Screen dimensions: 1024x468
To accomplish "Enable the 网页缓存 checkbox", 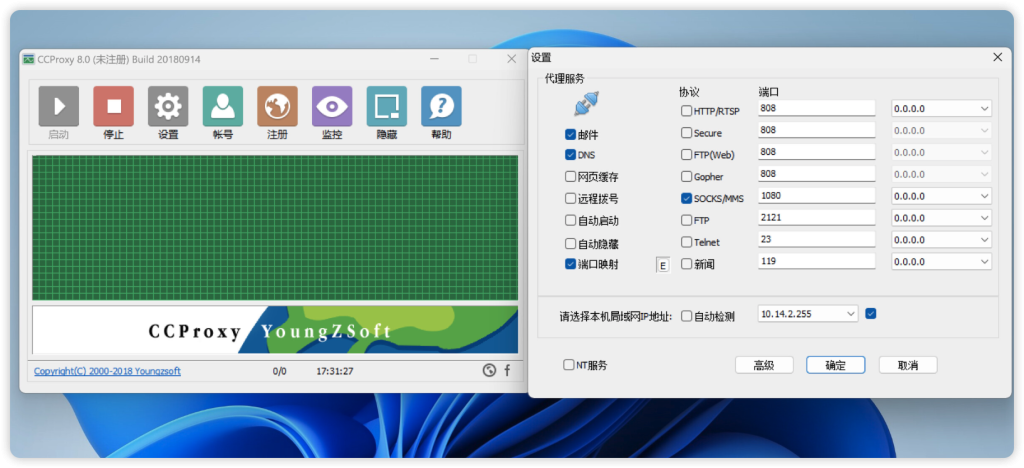I will 570,177.
